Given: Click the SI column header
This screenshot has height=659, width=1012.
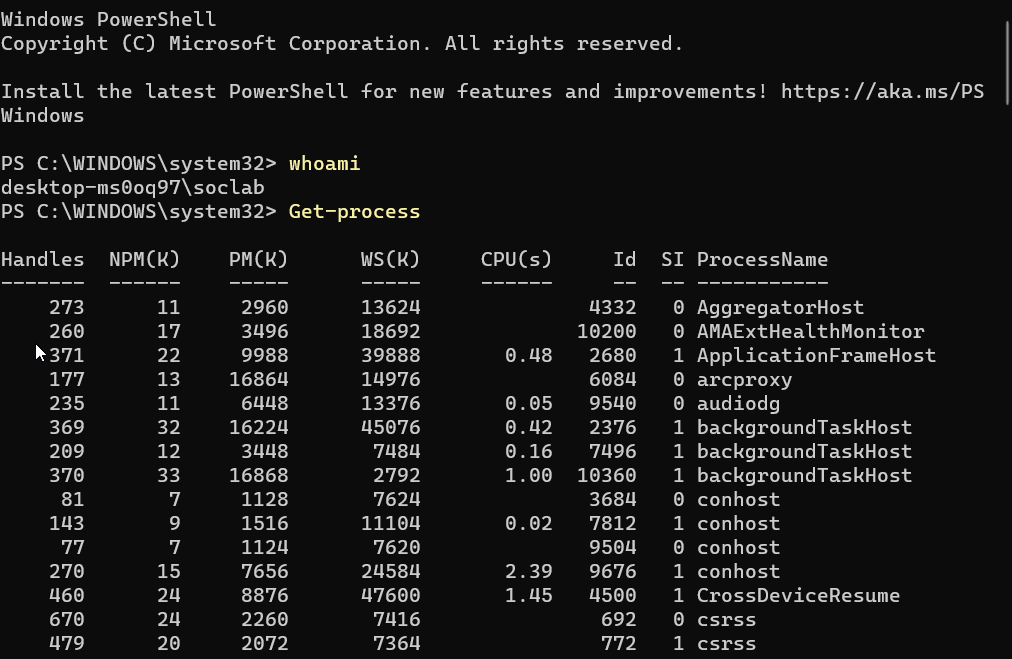Looking at the screenshot, I should pyautogui.click(x=673, y=259).
